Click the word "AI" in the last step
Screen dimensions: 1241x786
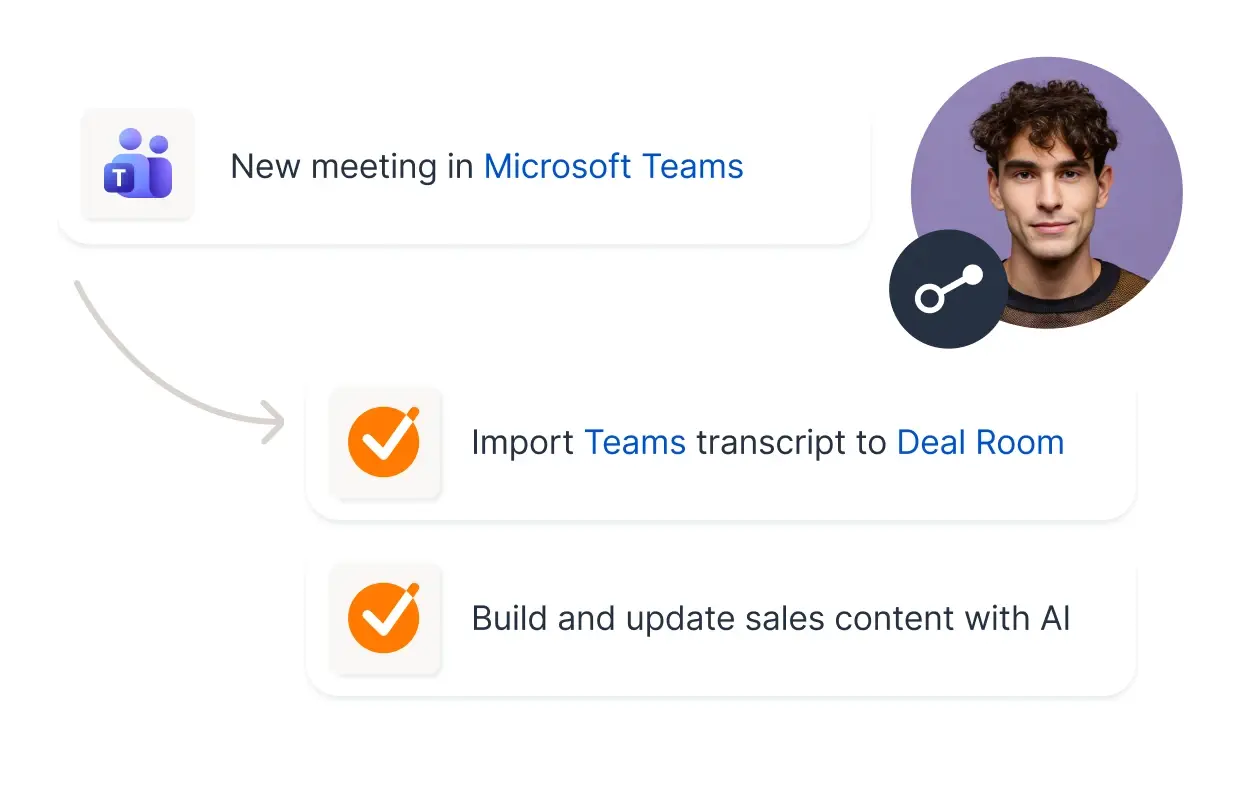pyautogui.click(x=1054, y=618)
